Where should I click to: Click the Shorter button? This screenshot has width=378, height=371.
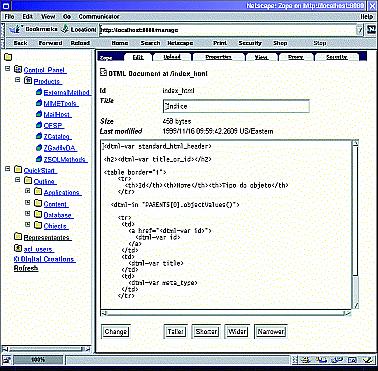pyautogui.click(x=206, y=332)
